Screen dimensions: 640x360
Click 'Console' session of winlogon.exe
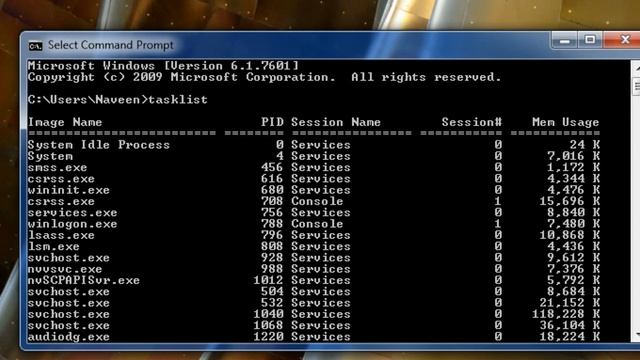317,224
